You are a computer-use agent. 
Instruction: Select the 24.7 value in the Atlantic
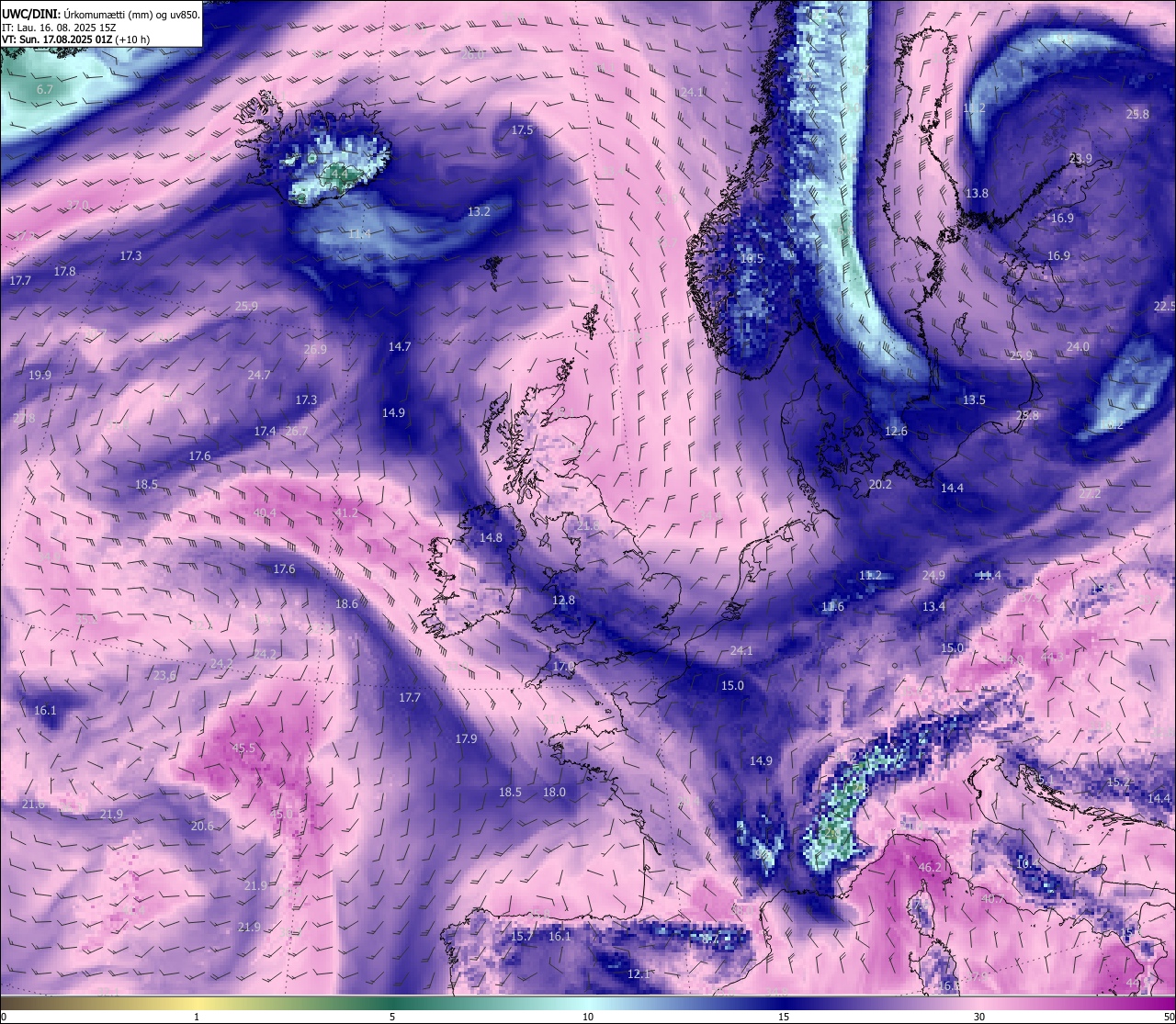259,375
